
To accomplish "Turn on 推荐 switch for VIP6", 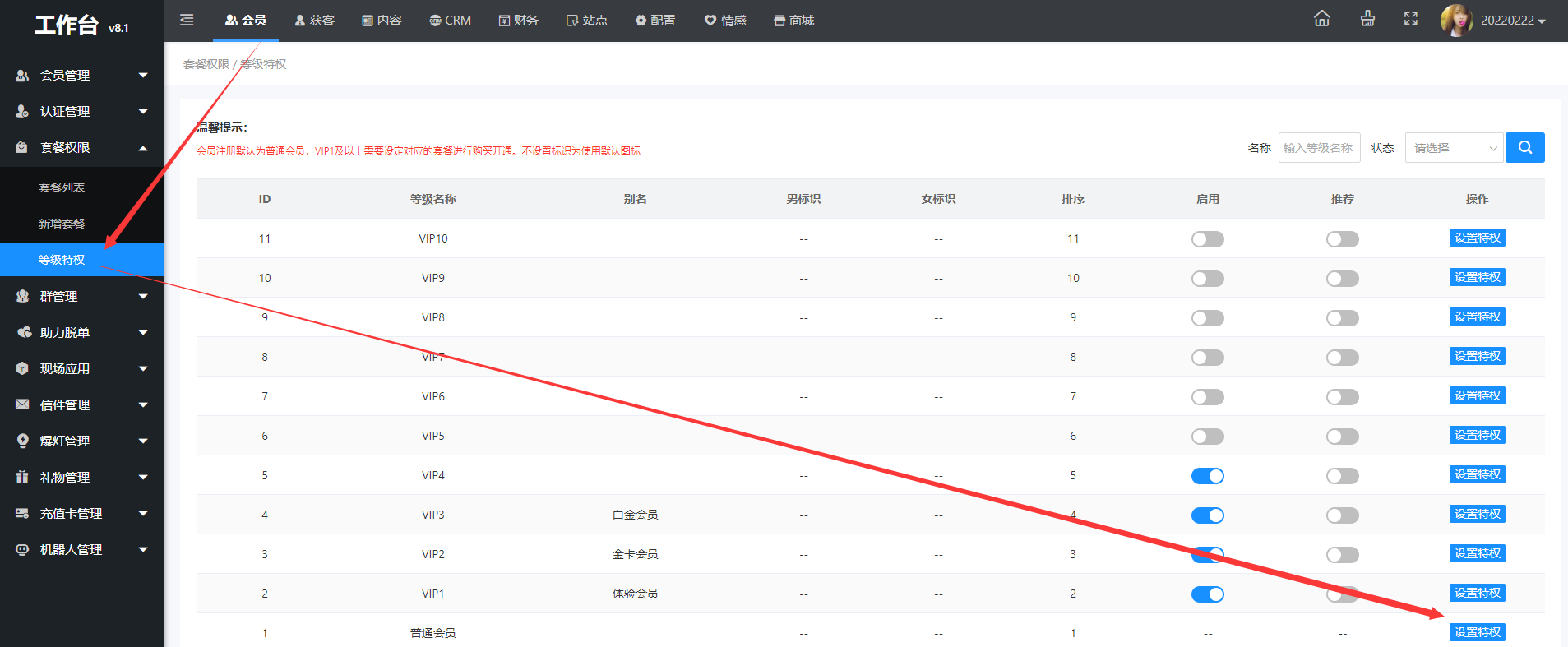I will [1342, 397].
